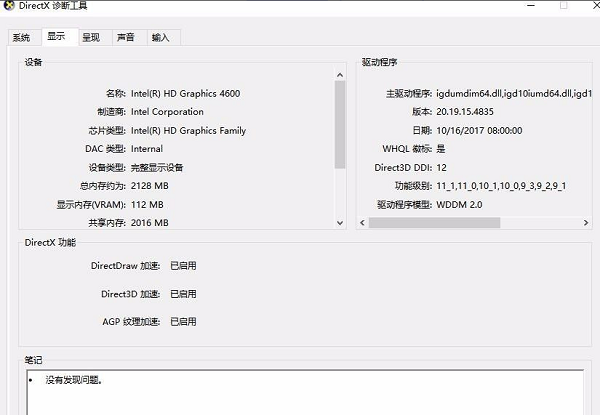Minimize the DirectX diagnostic window
The height and width of the screenshot is (415, 600).
[531, 5]
